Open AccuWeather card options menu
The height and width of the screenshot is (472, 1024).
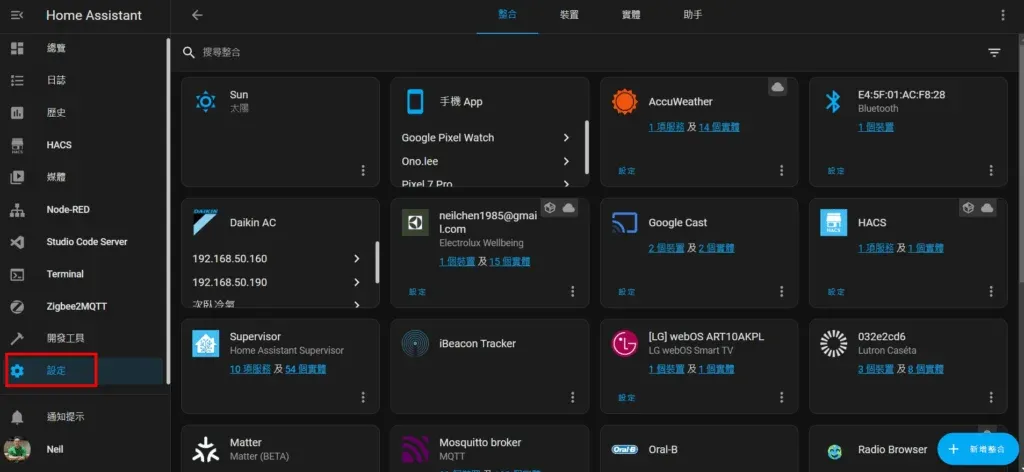[781, 170]
